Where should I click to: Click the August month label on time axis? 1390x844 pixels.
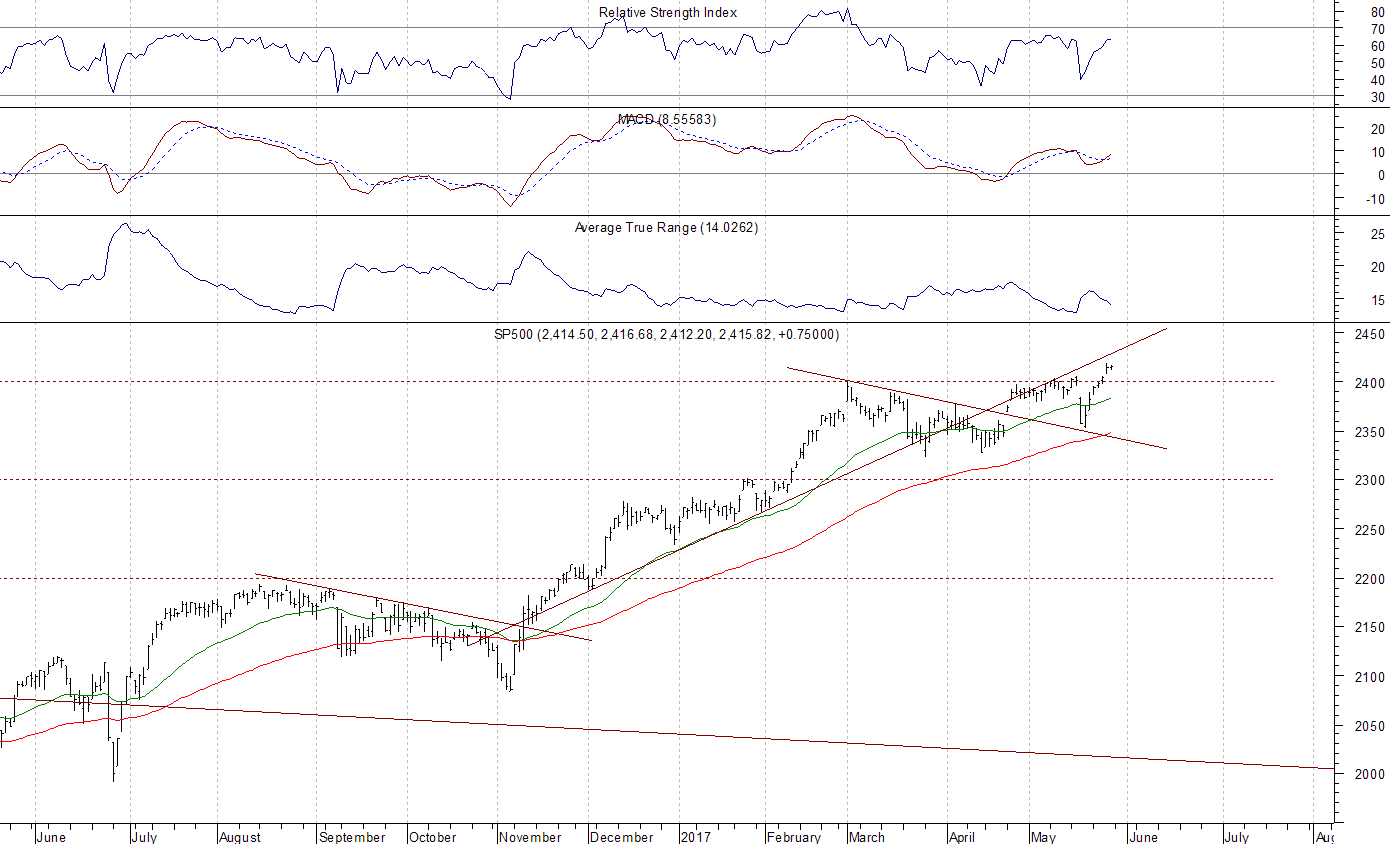[238, 837]
